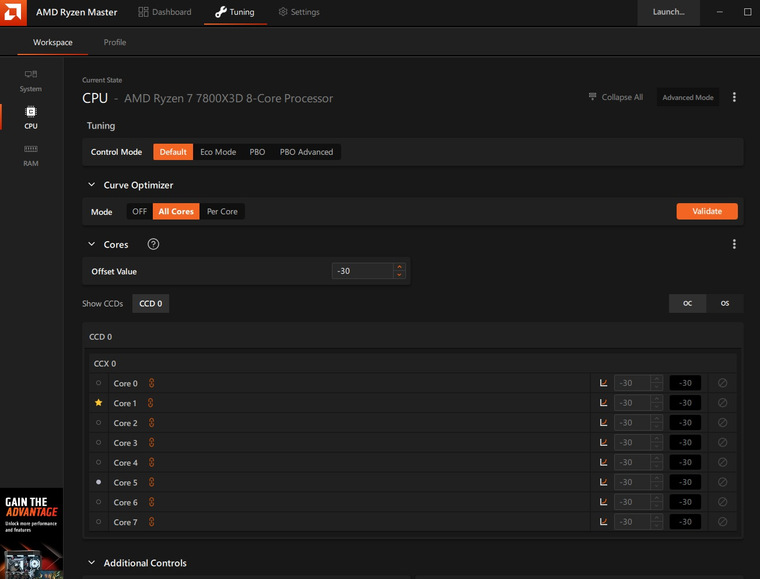
Task: Click the Core 3 offset stepper arrows
Action: coord(656,442)
